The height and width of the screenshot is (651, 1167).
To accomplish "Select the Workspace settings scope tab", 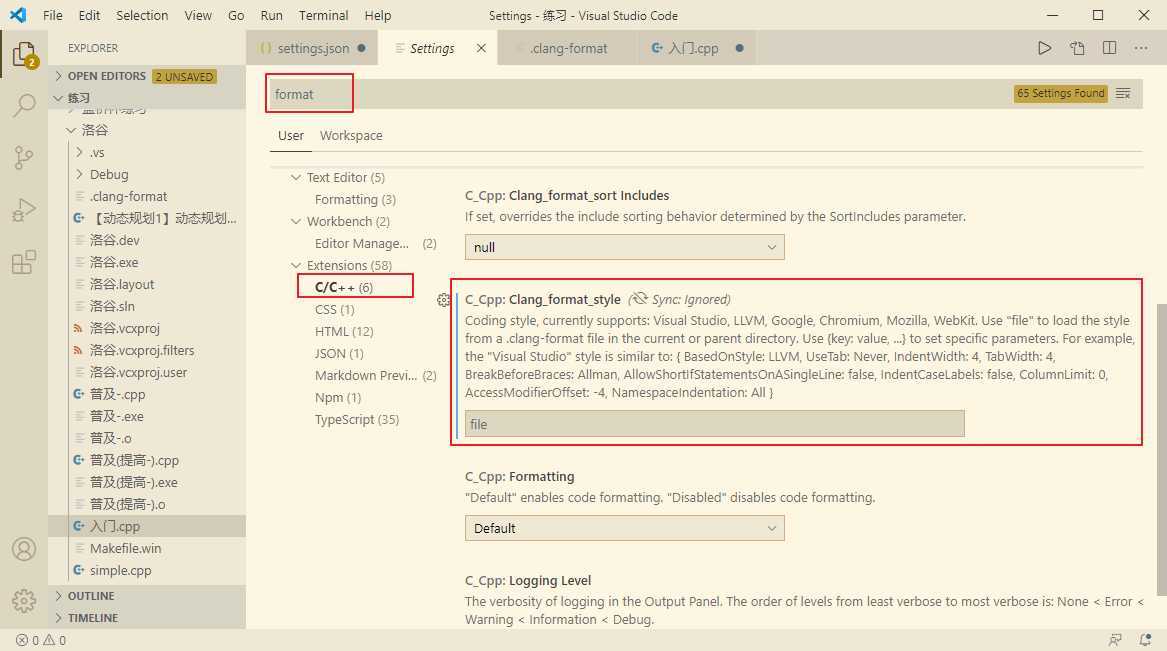I will coord(351,135).
